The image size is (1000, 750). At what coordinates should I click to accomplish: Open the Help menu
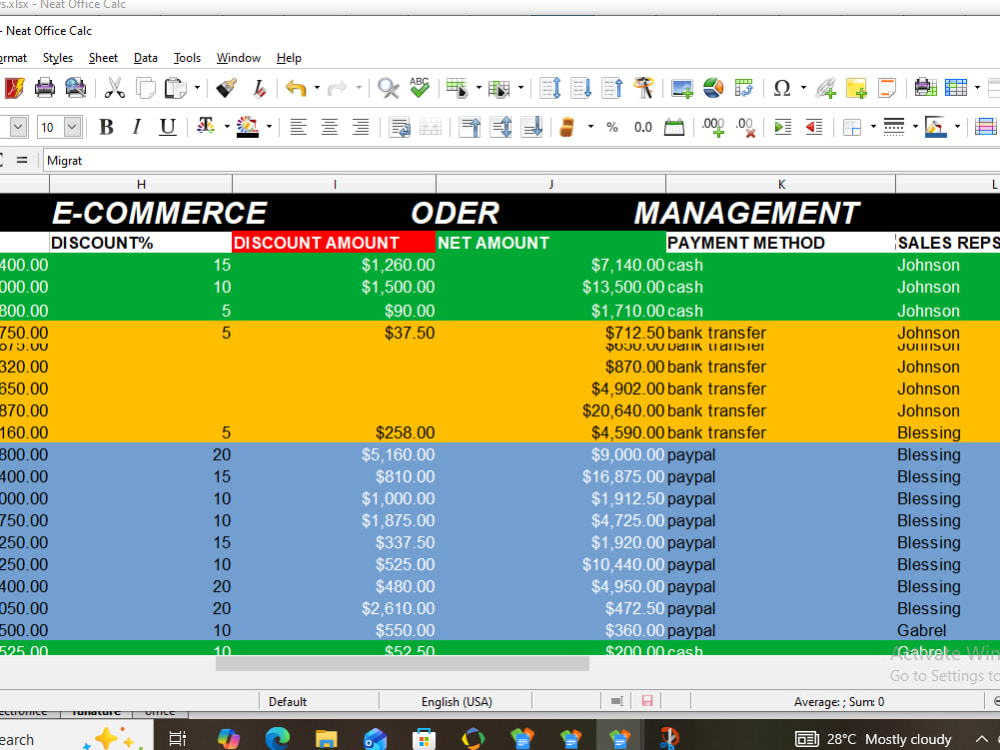[289, 58]
